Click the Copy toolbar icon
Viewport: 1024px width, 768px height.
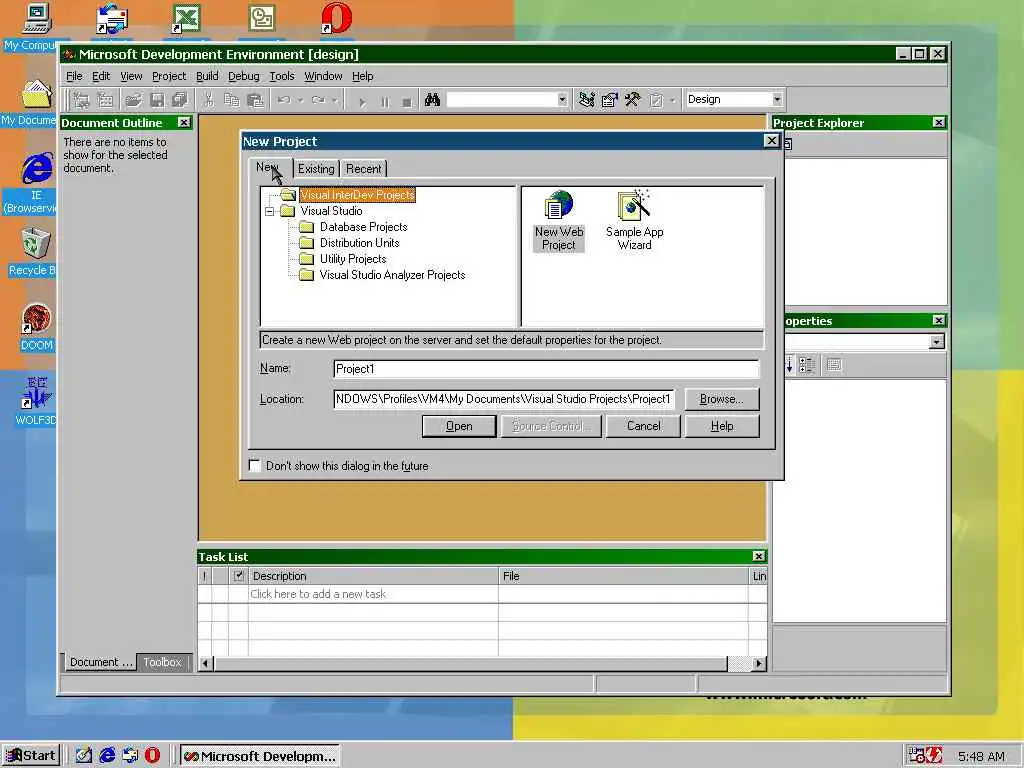232,100
